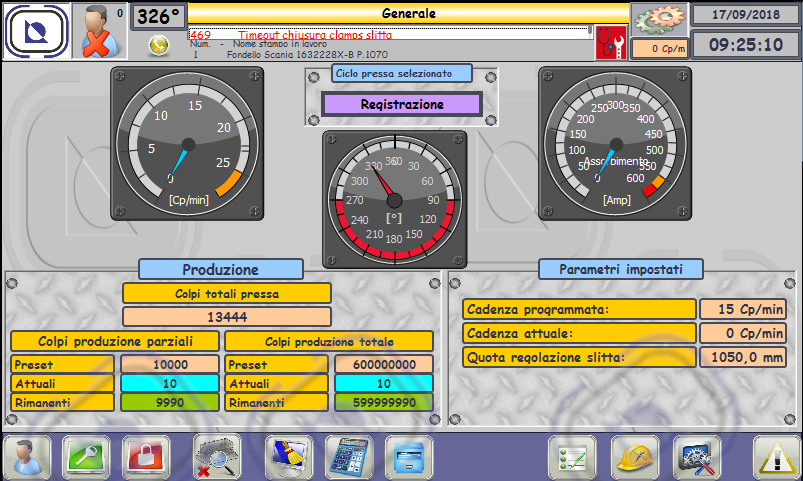Click the red maintenance wrench icon at top
The width and height of the screenshot is (803, 481).
(x=608, y=44)
